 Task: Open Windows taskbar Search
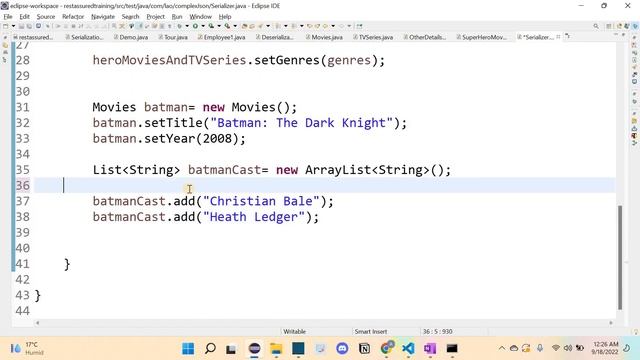pos(210,349)
